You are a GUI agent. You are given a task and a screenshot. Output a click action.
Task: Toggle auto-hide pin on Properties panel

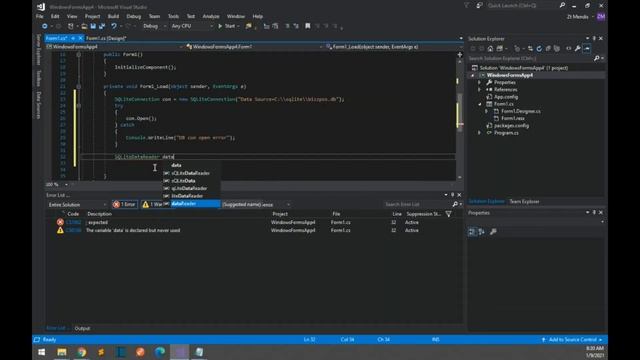tap(594, 213)
